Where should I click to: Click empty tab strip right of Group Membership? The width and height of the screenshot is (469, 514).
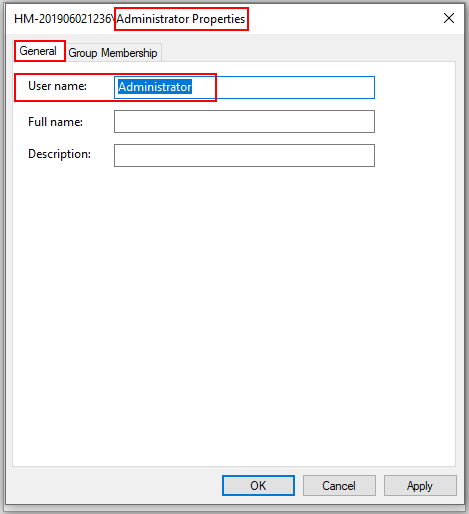click(x=308, y=52)
